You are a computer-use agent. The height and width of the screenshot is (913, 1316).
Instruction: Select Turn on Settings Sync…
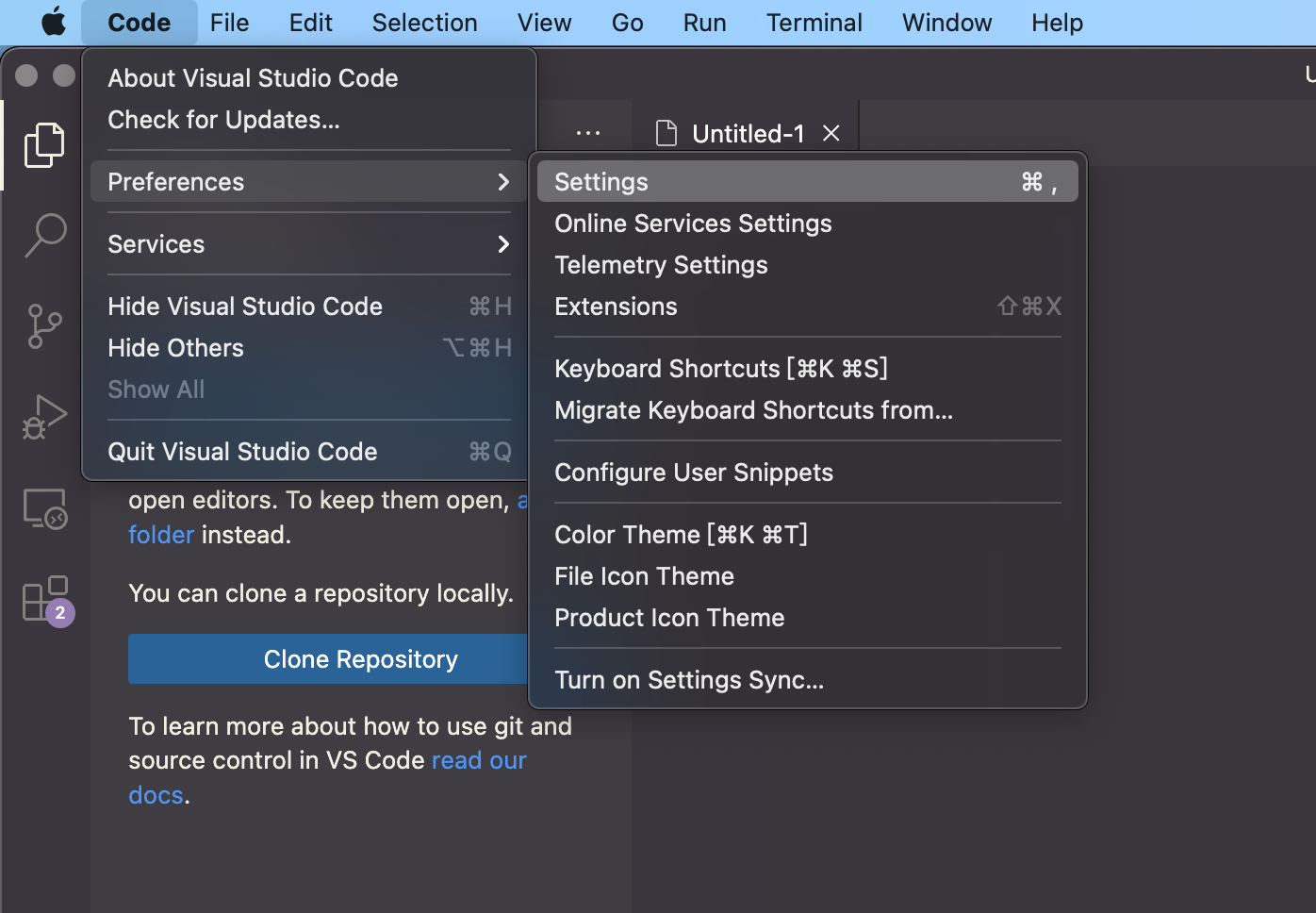pyautogui.click(x=808, y=680)
